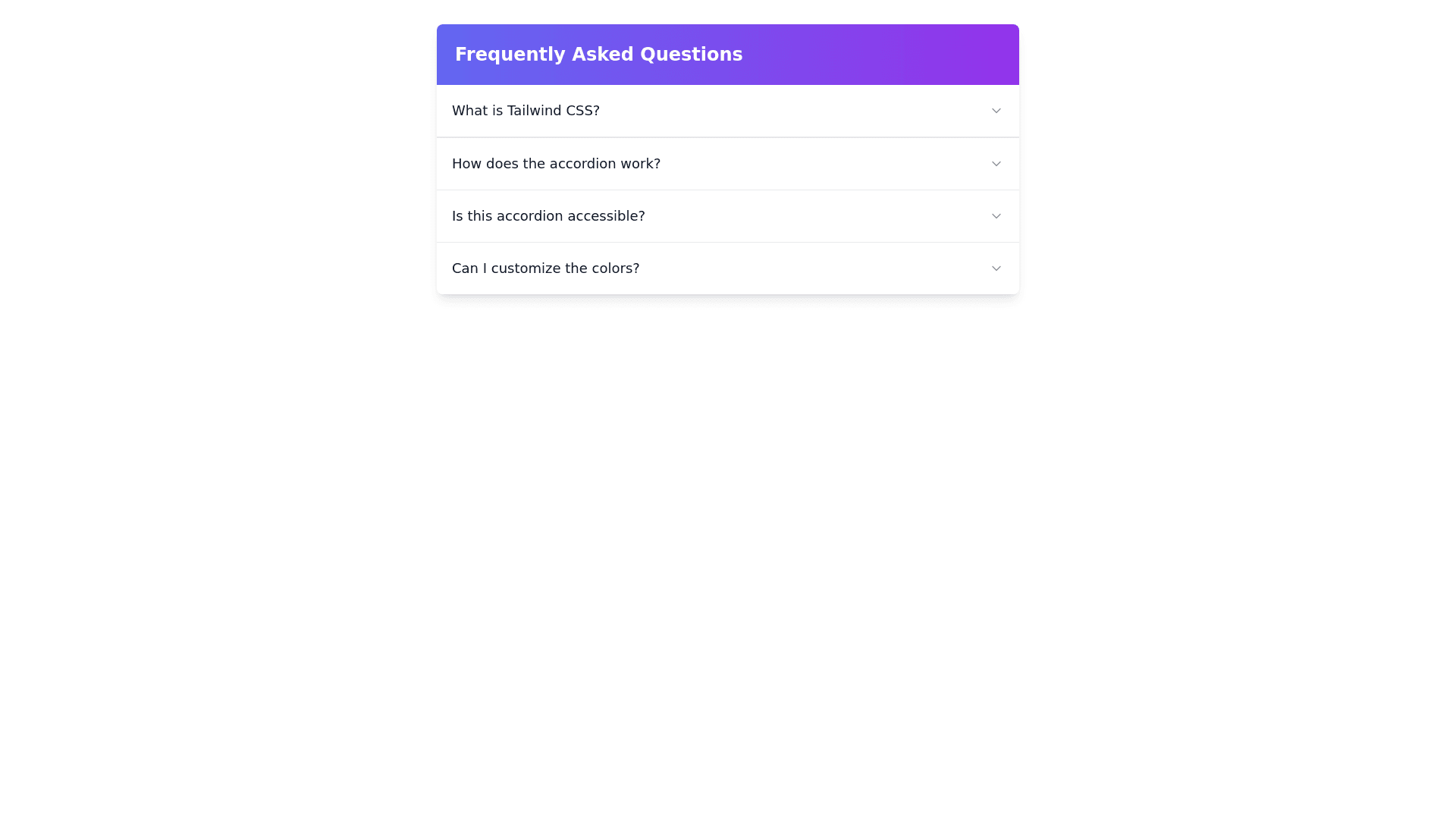The height and width of the screenshot is (819, 1456).
Task: Show the answer for 'Can I customize the colors?'
Action: [727, 268]
